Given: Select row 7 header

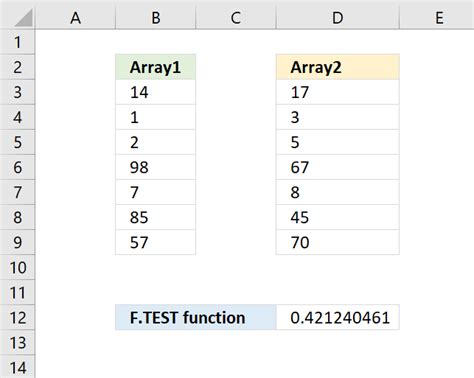Looking at the screenshot, I should pos(17,192).
